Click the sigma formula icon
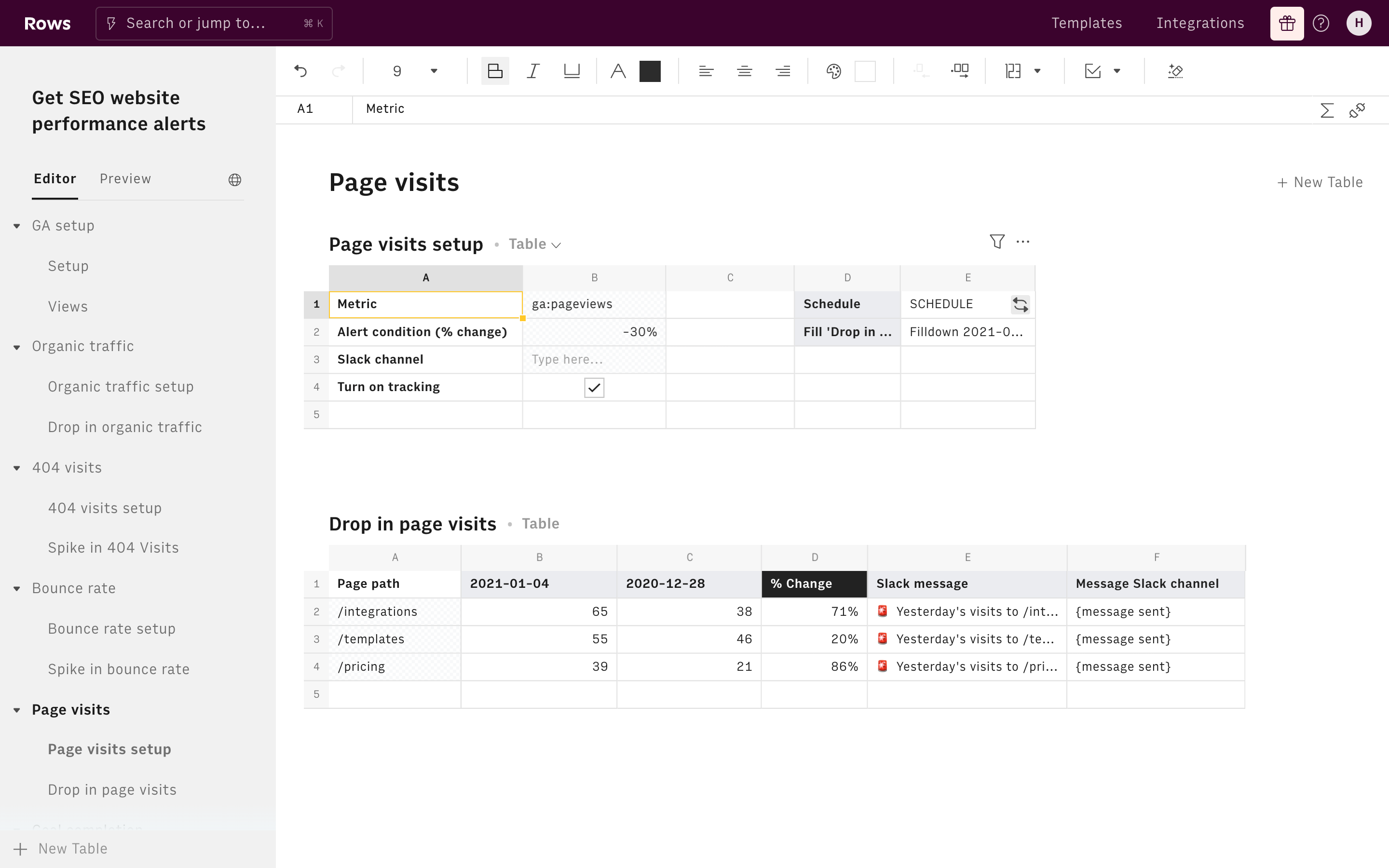The width and height of the screenshot is (1389, 868). coord(1326,110)
